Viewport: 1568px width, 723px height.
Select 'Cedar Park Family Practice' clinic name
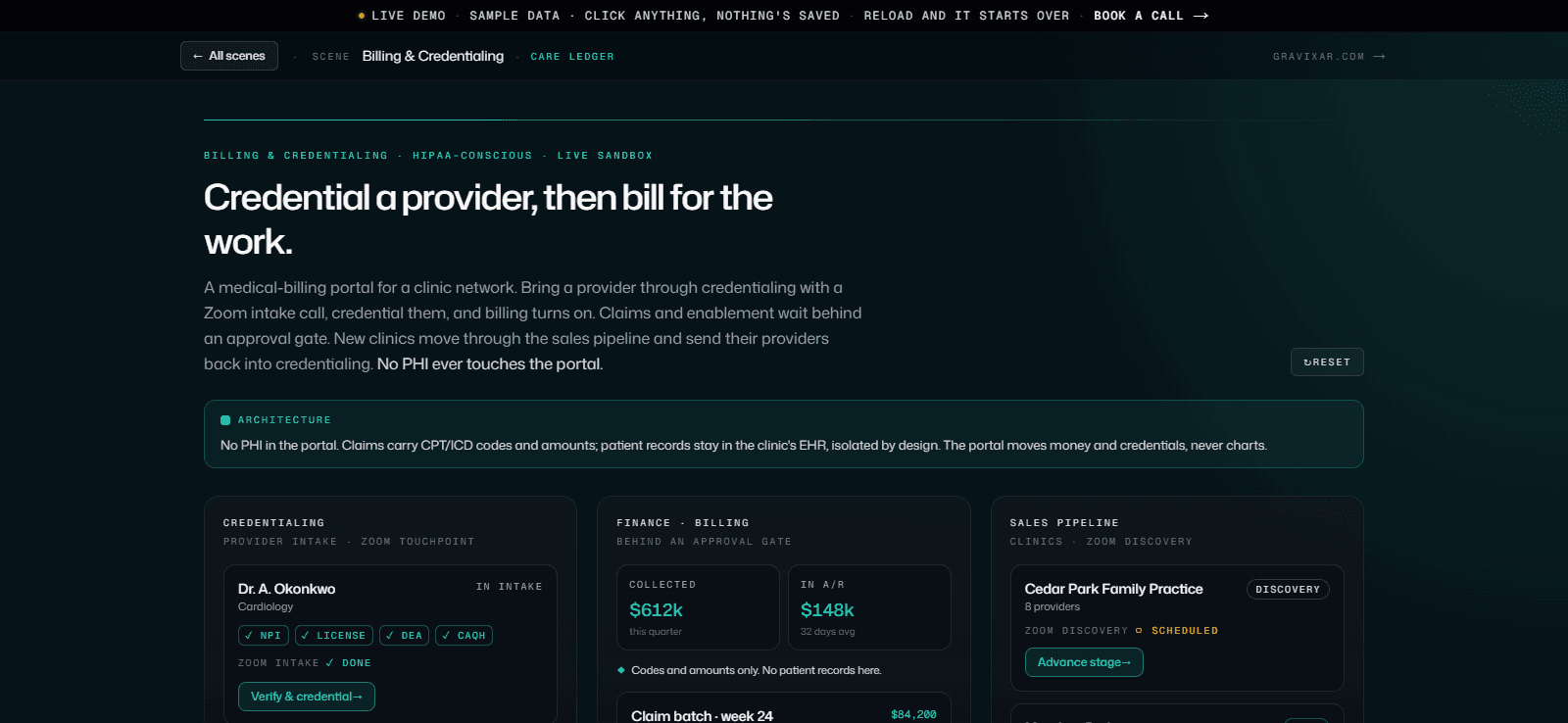[x=1114, y=589]
